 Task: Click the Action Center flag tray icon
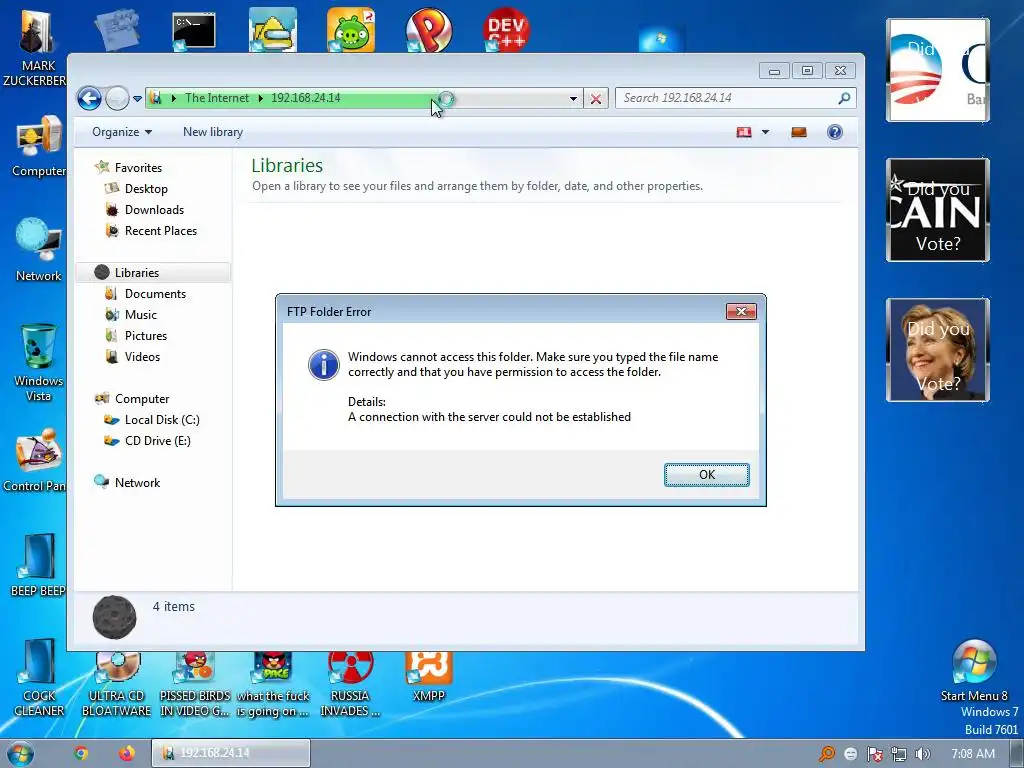[x=874, y=754]
